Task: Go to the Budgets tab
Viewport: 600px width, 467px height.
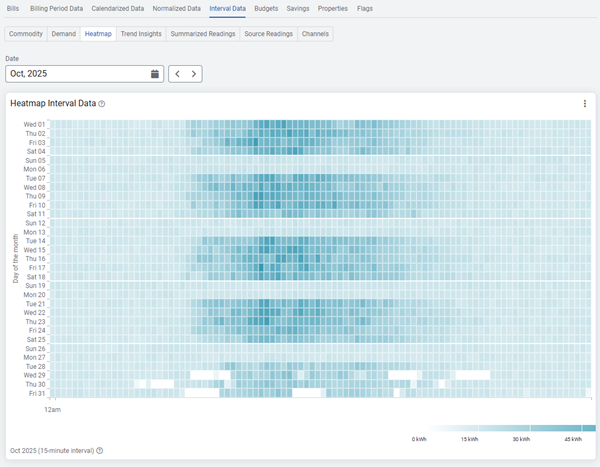Action: click(x=266, y=8)
